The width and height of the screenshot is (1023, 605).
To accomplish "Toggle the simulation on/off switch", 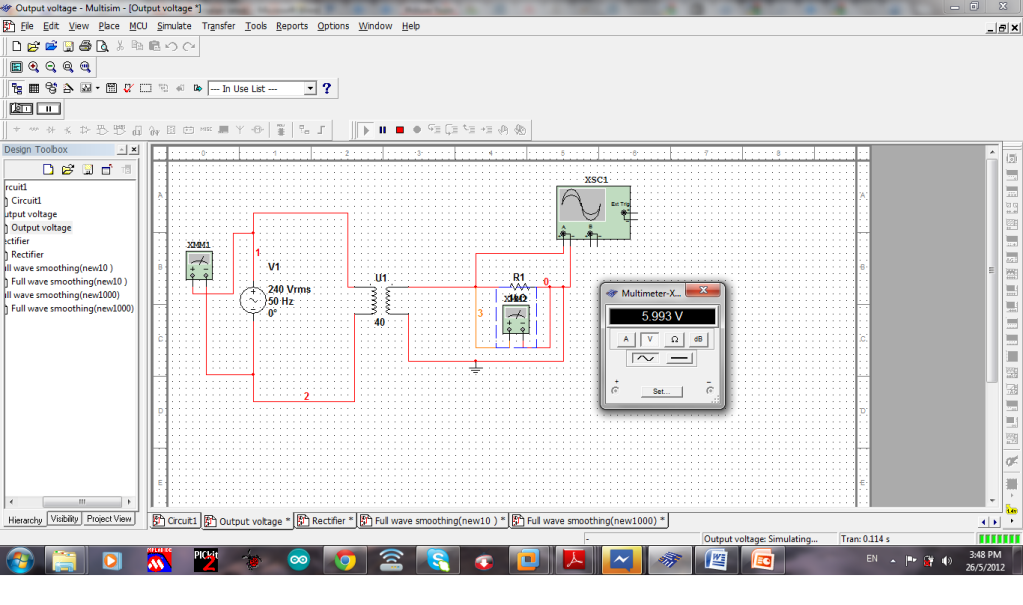I will (21, 108).
